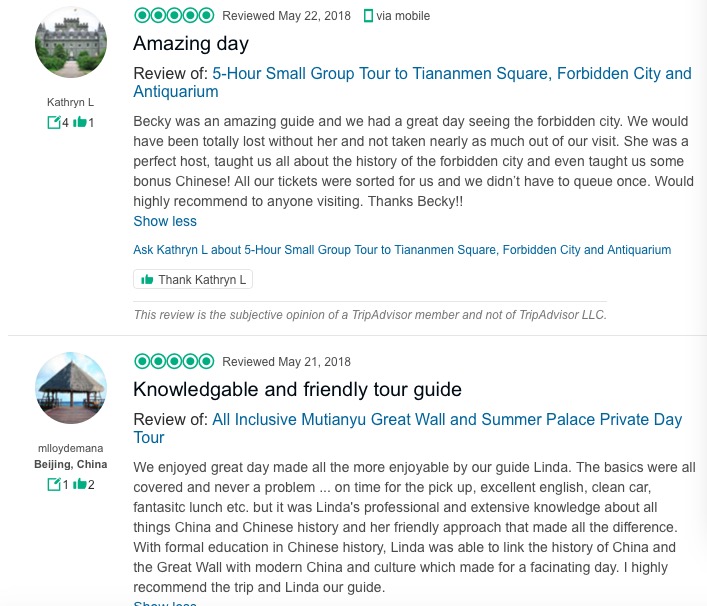
Task: Click the Reviewed May 21, 2018 date
Action: [x=286, y=362]
